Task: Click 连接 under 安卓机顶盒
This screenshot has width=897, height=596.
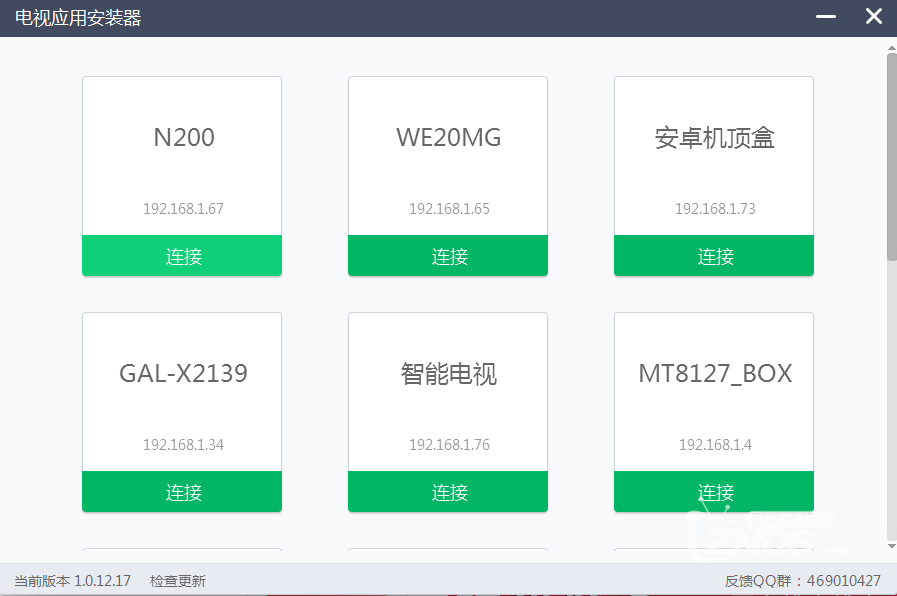Action: pyautogui.click(x=714, y=256)
